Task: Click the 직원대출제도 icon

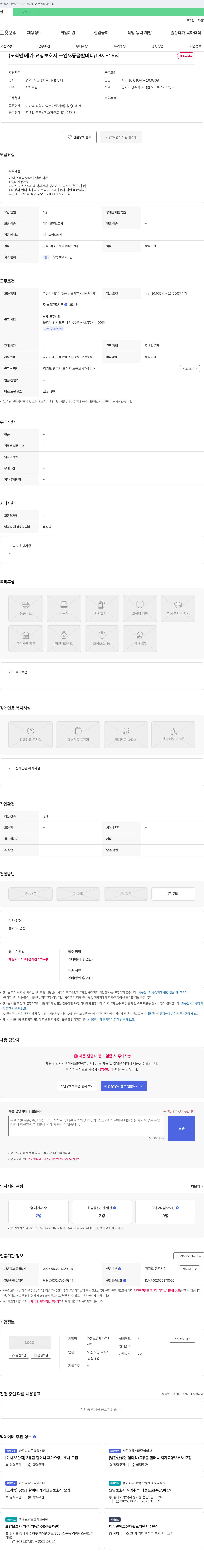Action: (64, 639)
